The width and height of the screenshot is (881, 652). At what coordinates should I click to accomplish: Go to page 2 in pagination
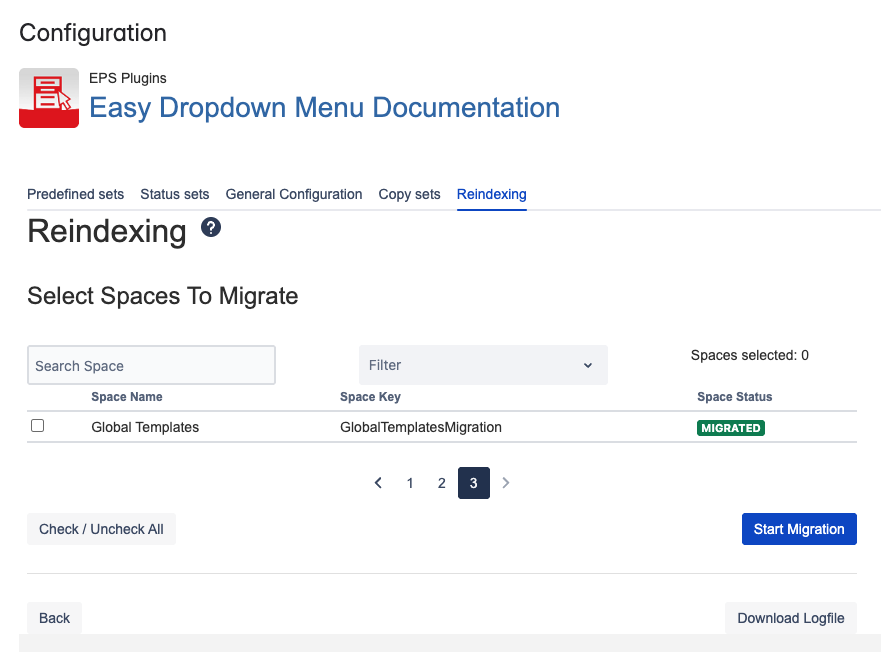pos(441,483)
